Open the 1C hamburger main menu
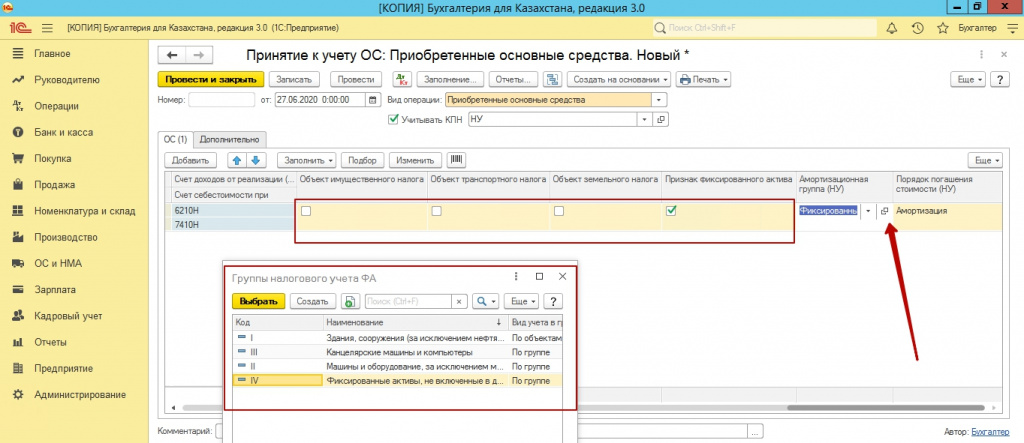The image size is (1024, 443). (46, 28)
